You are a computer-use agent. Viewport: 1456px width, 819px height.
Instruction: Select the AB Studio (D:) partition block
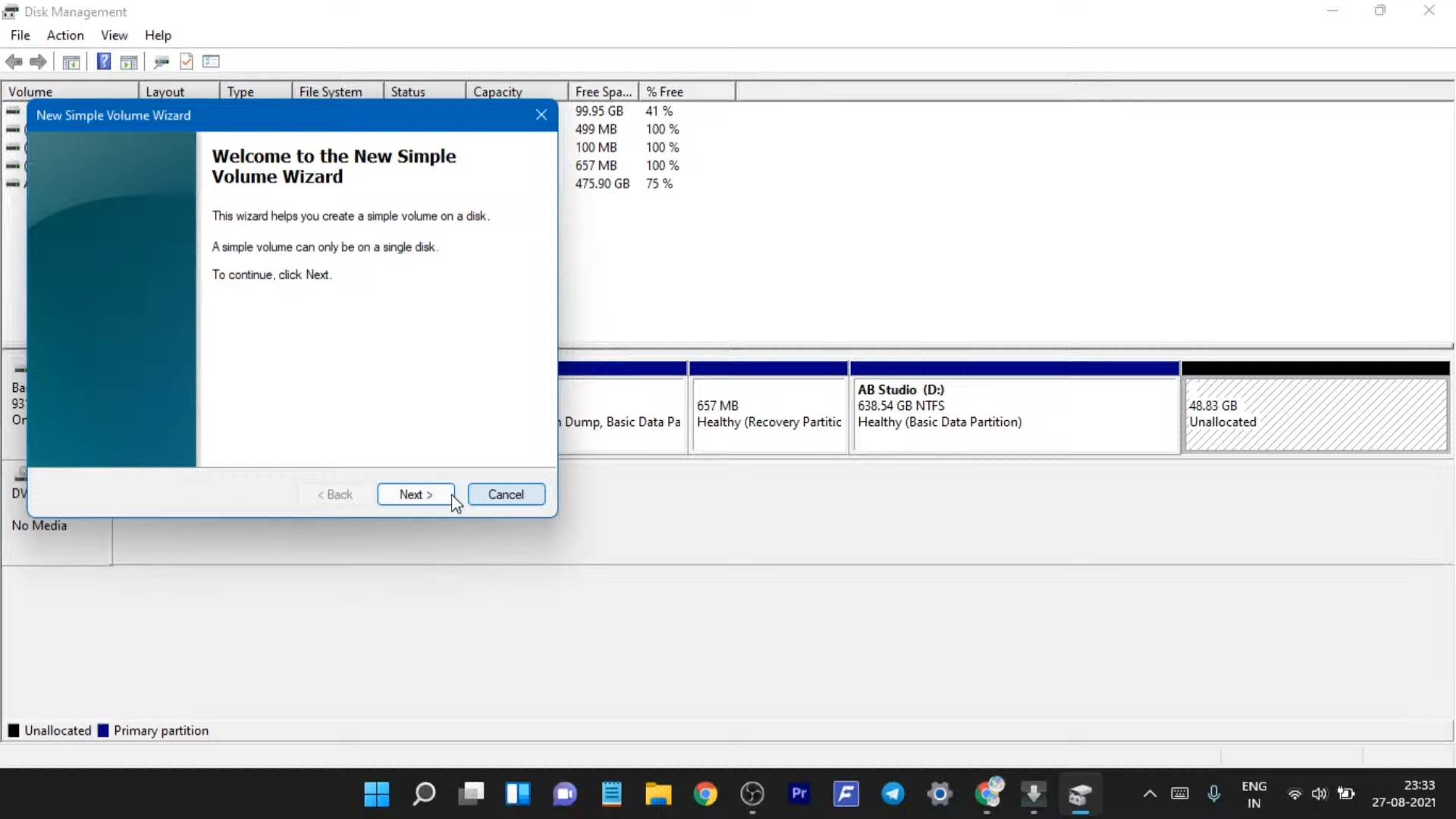tap(1015, 415)
